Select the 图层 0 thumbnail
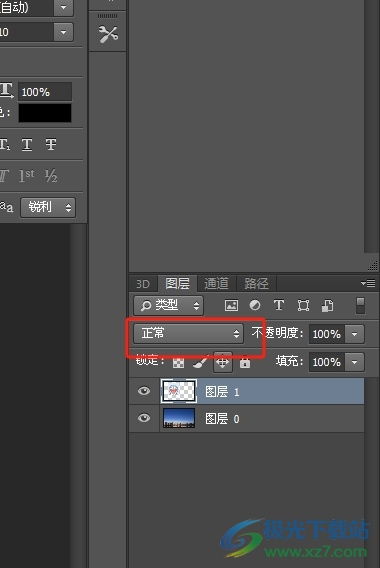Image resolution: width=380 pixels, height=568 pixels. pyautogui.click(x=179, y=418)
